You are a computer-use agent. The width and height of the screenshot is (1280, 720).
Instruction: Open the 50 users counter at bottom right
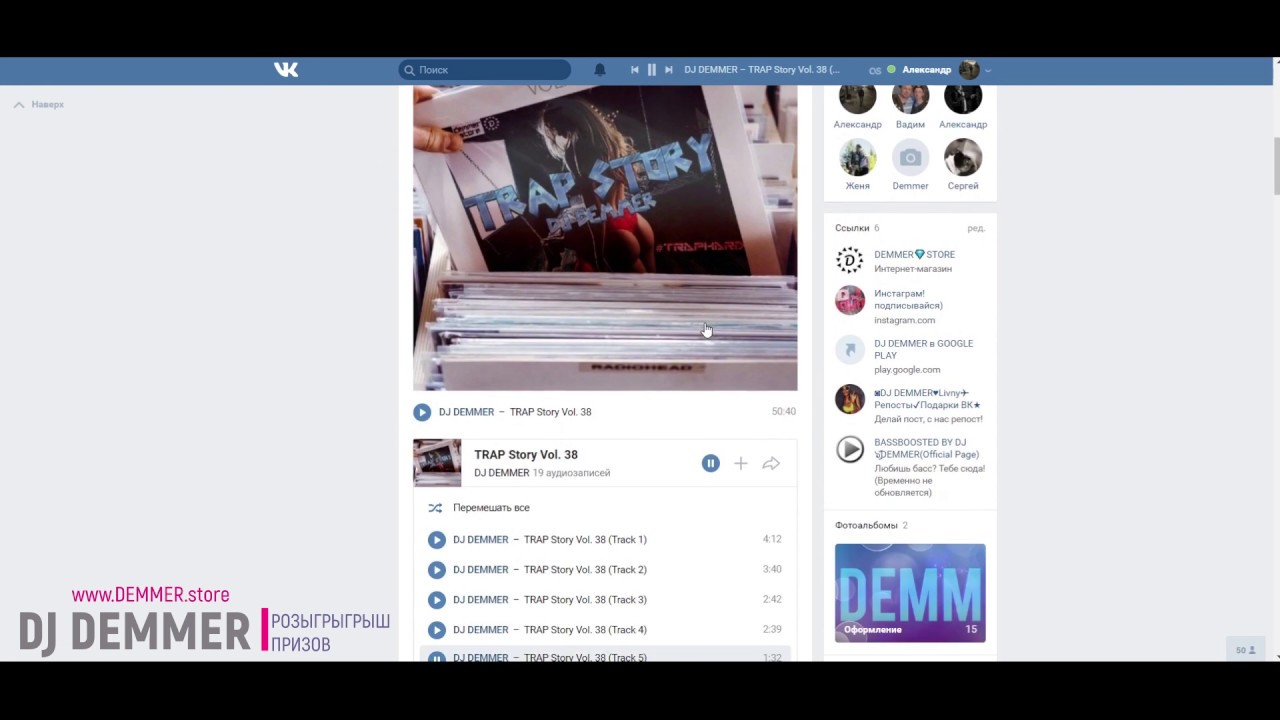click(1245, 650)
